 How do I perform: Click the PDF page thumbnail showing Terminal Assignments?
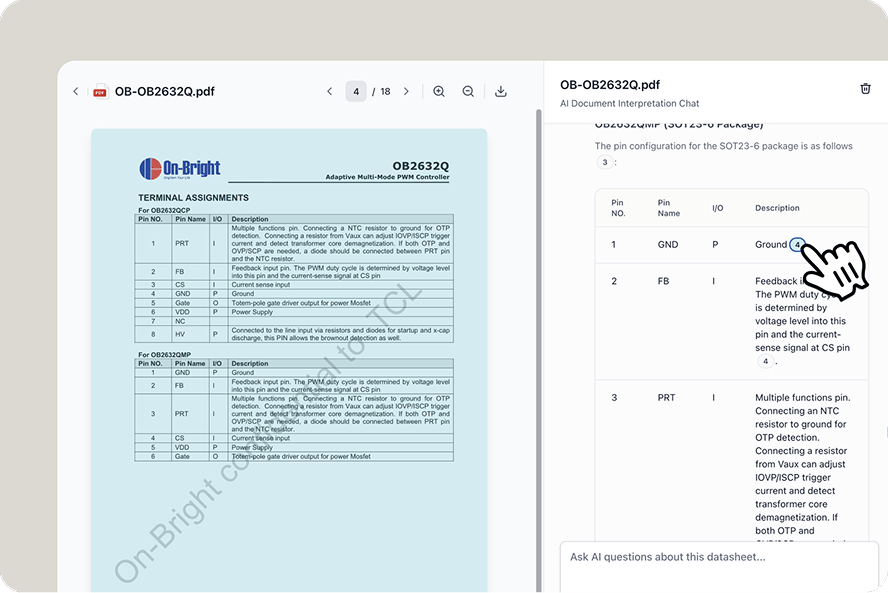pos(289,360)
